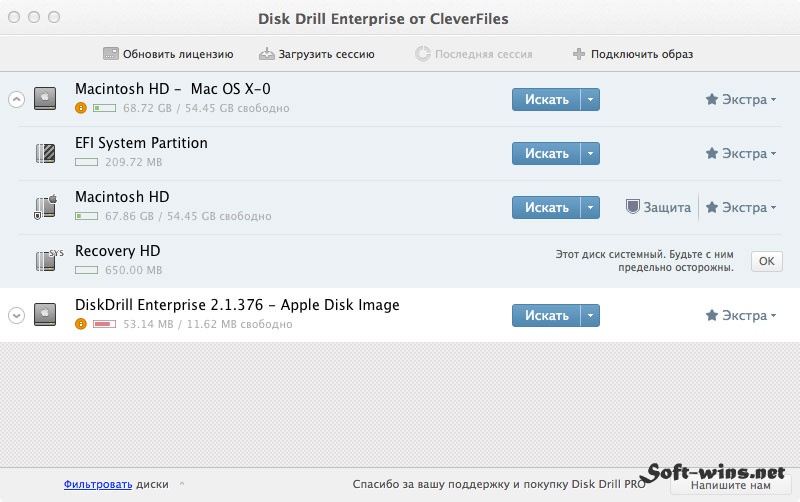Click the Спасибо за вашу поддержку message
Screen dimensions: 800x502
(499, 484)
